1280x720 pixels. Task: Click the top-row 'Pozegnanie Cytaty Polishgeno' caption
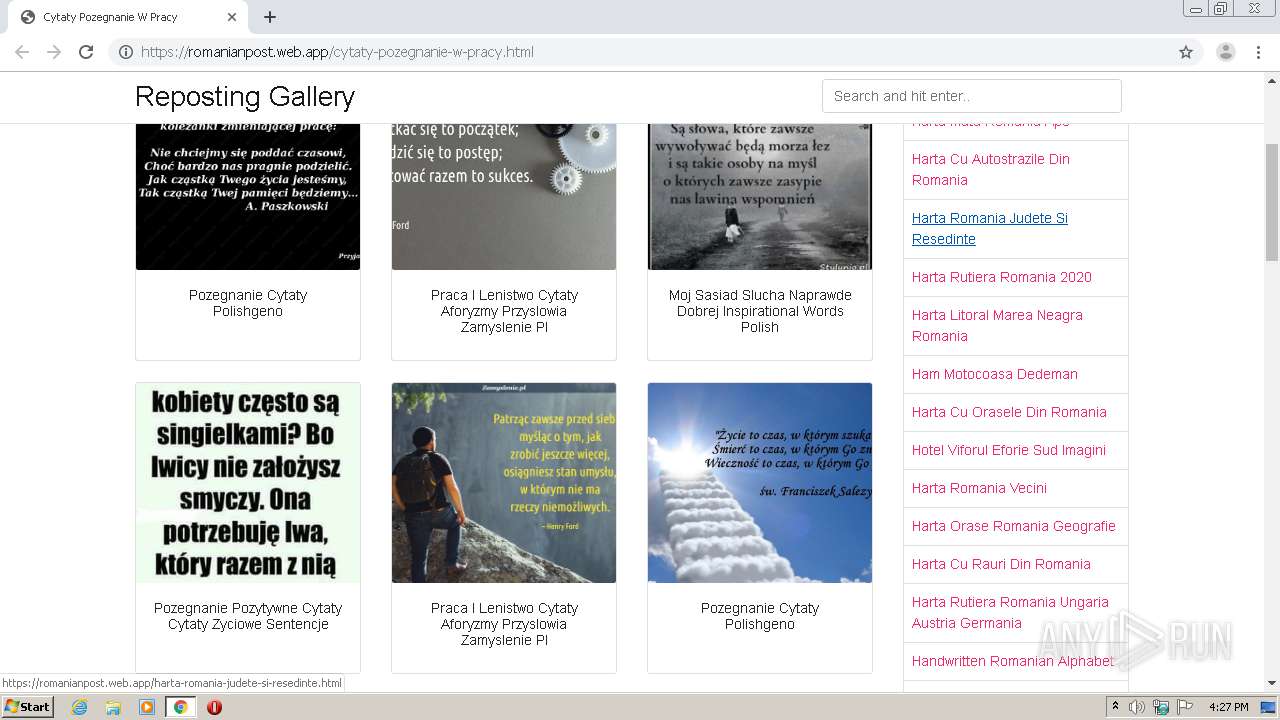[x=248, y=303]
